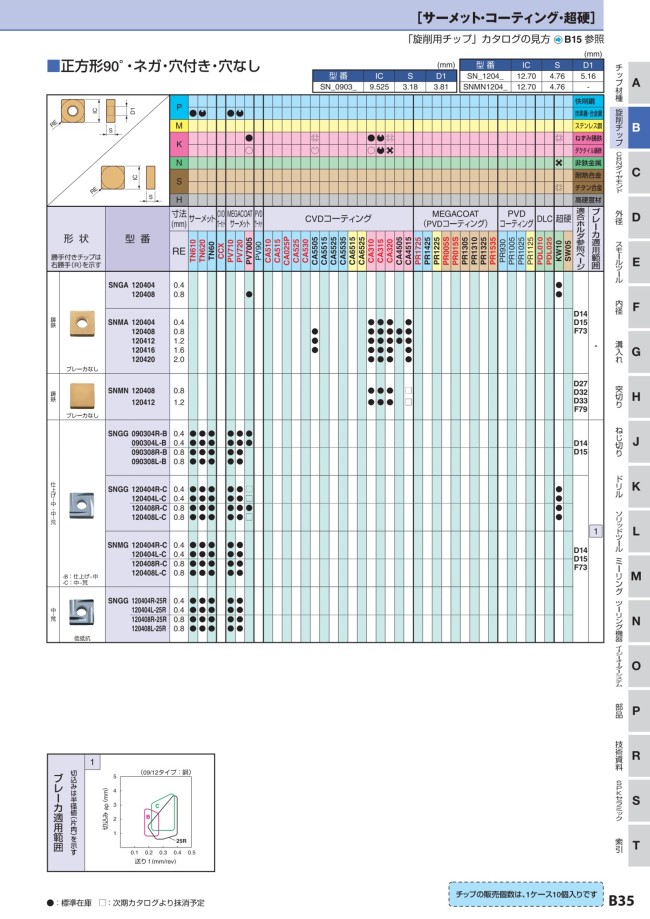Click the CVDコーティング column header
Image resolution: width=650 pixels, height=919 pixels.
[338, 218]
